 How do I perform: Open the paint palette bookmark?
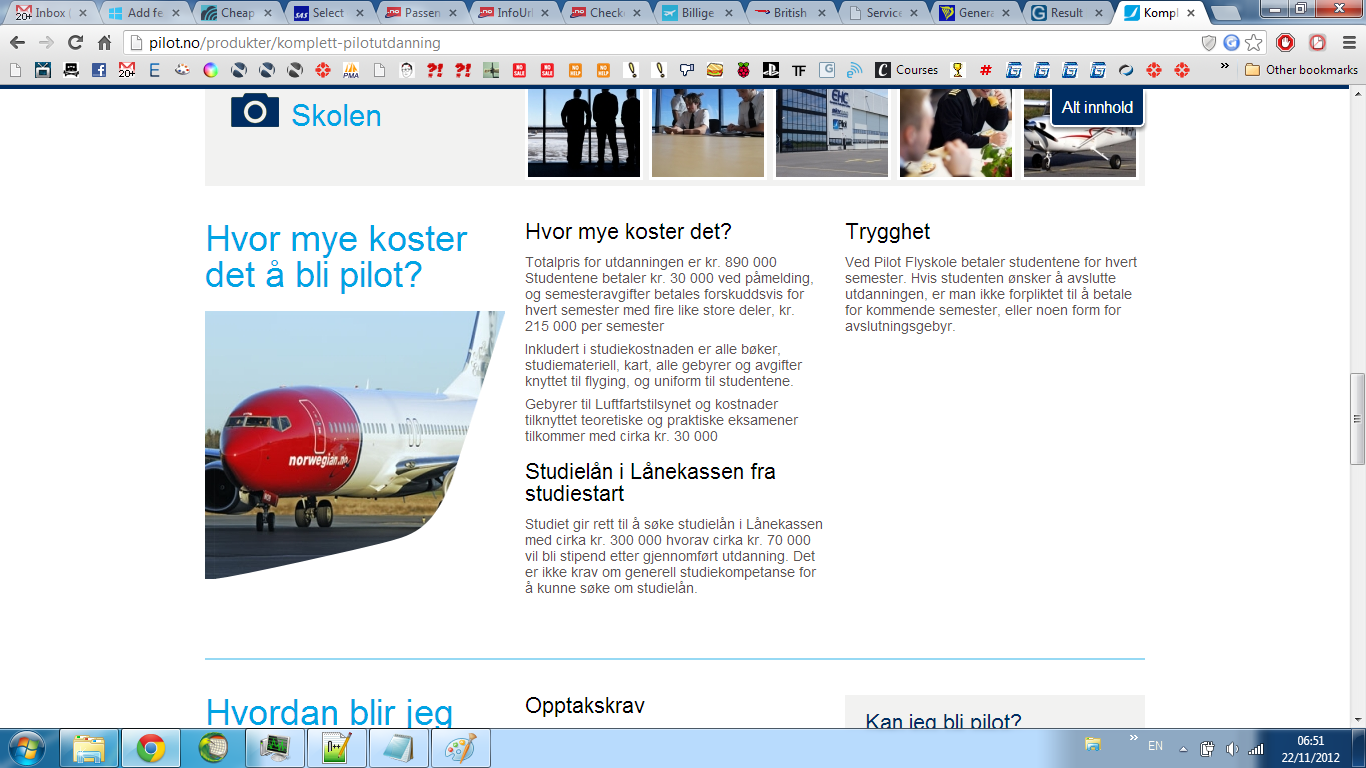182,70
